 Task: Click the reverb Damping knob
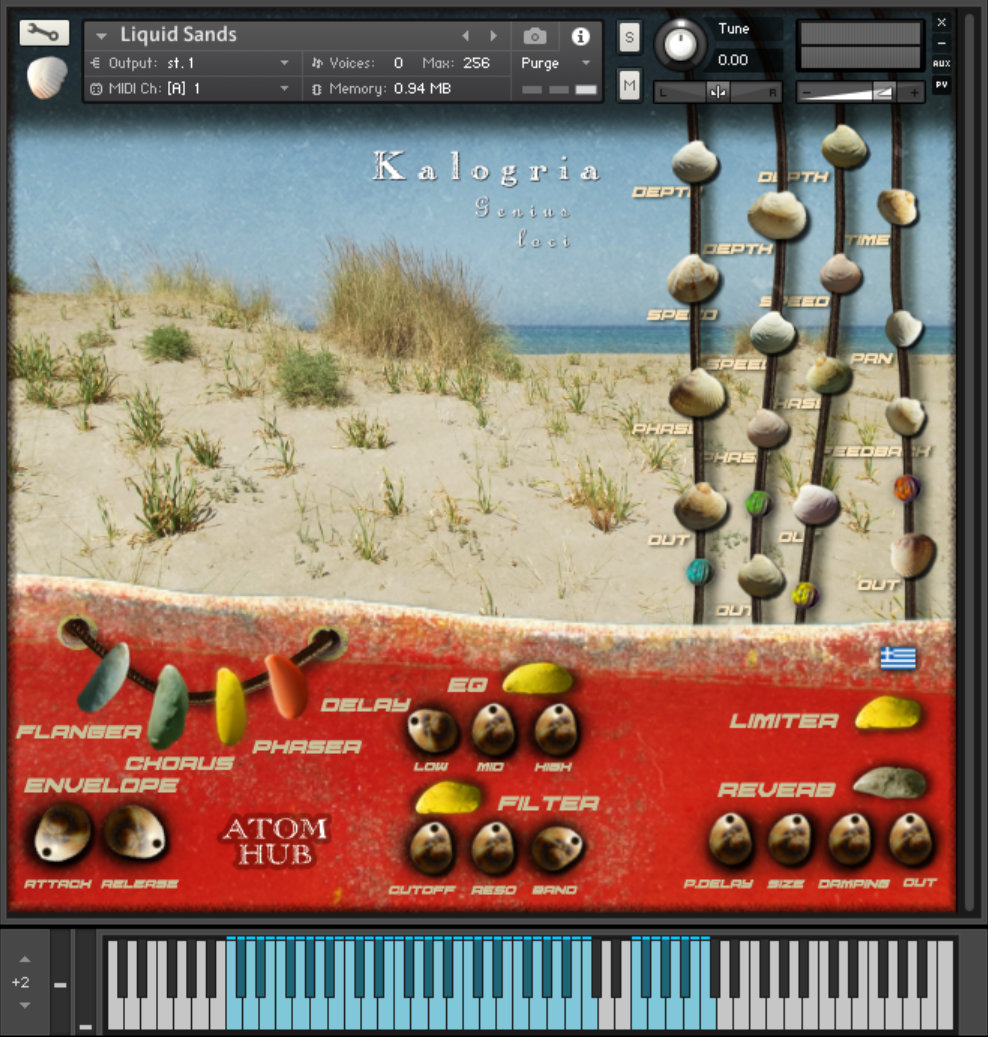[x=850, y=839]
